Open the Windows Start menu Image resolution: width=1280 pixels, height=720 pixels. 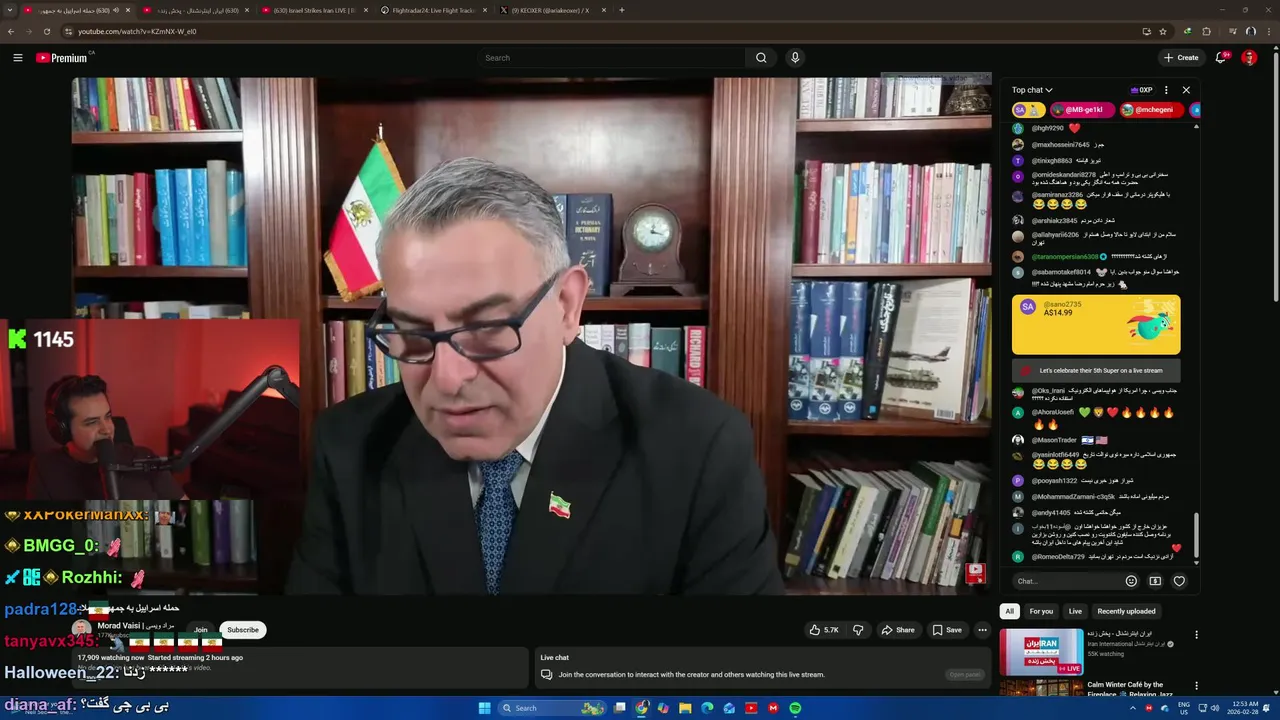pyautogui.click(x=485, y=708)
